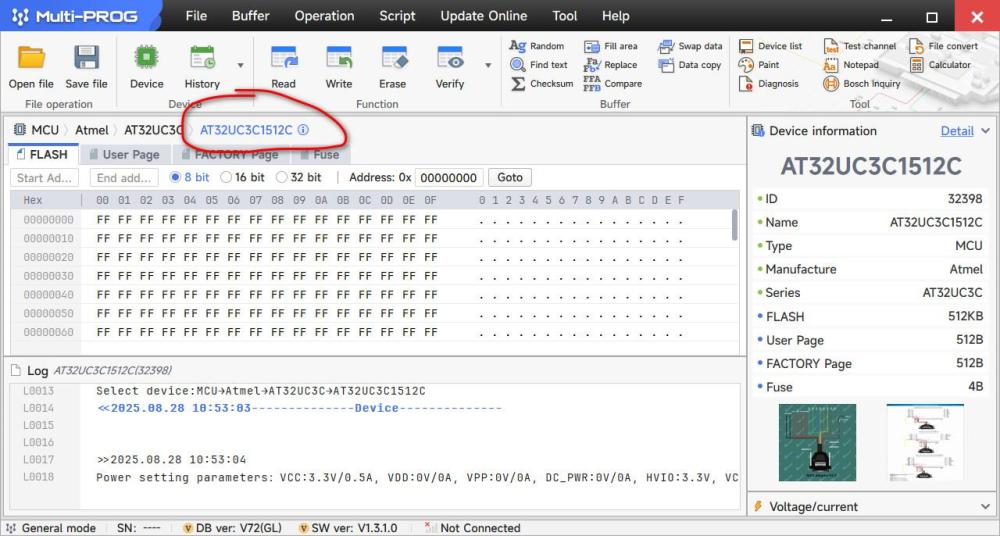Click the Save file icon

[86, 57]
